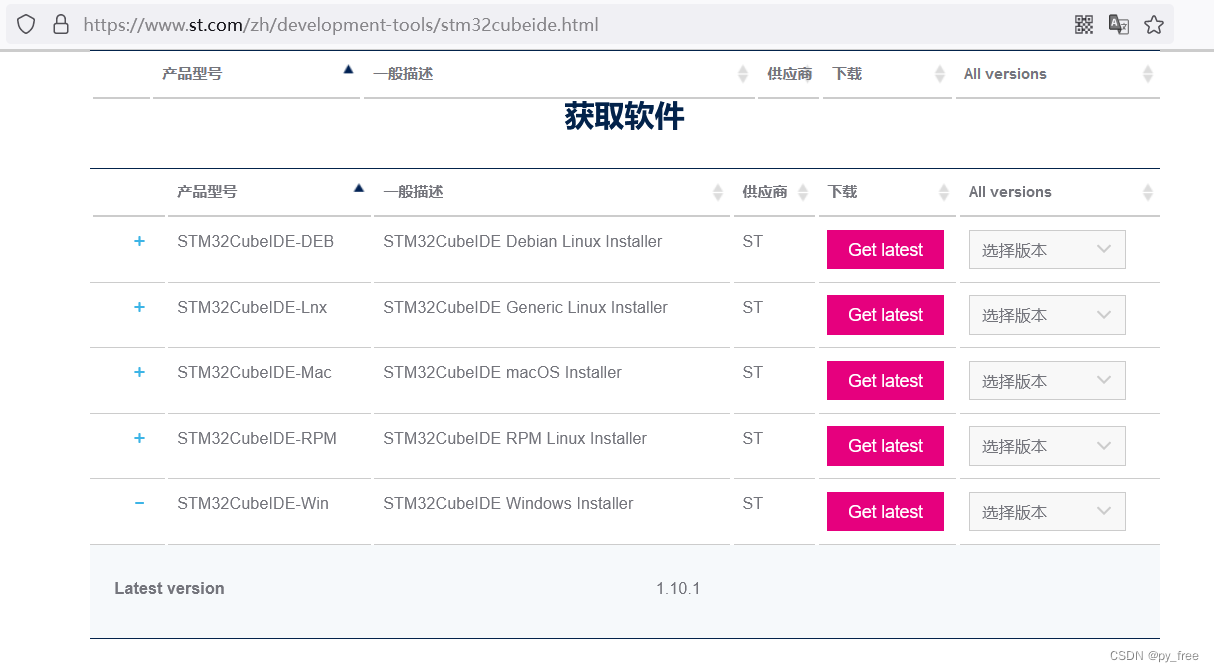The width and height of the screenshot is (1214, 672).
Task: Sort main table by 下载 column
Action: 887,192
